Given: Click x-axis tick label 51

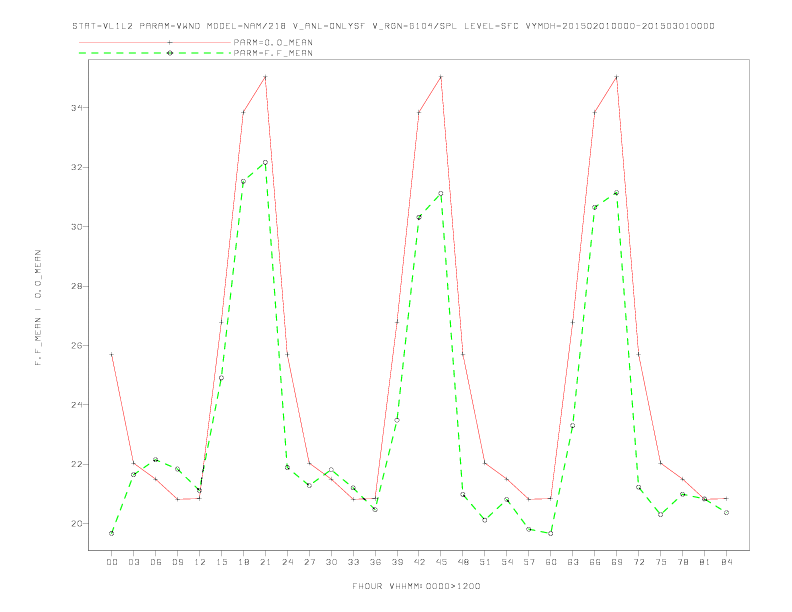Looking at the screenshot, I should pyautogui.click(x=485, y=562).
